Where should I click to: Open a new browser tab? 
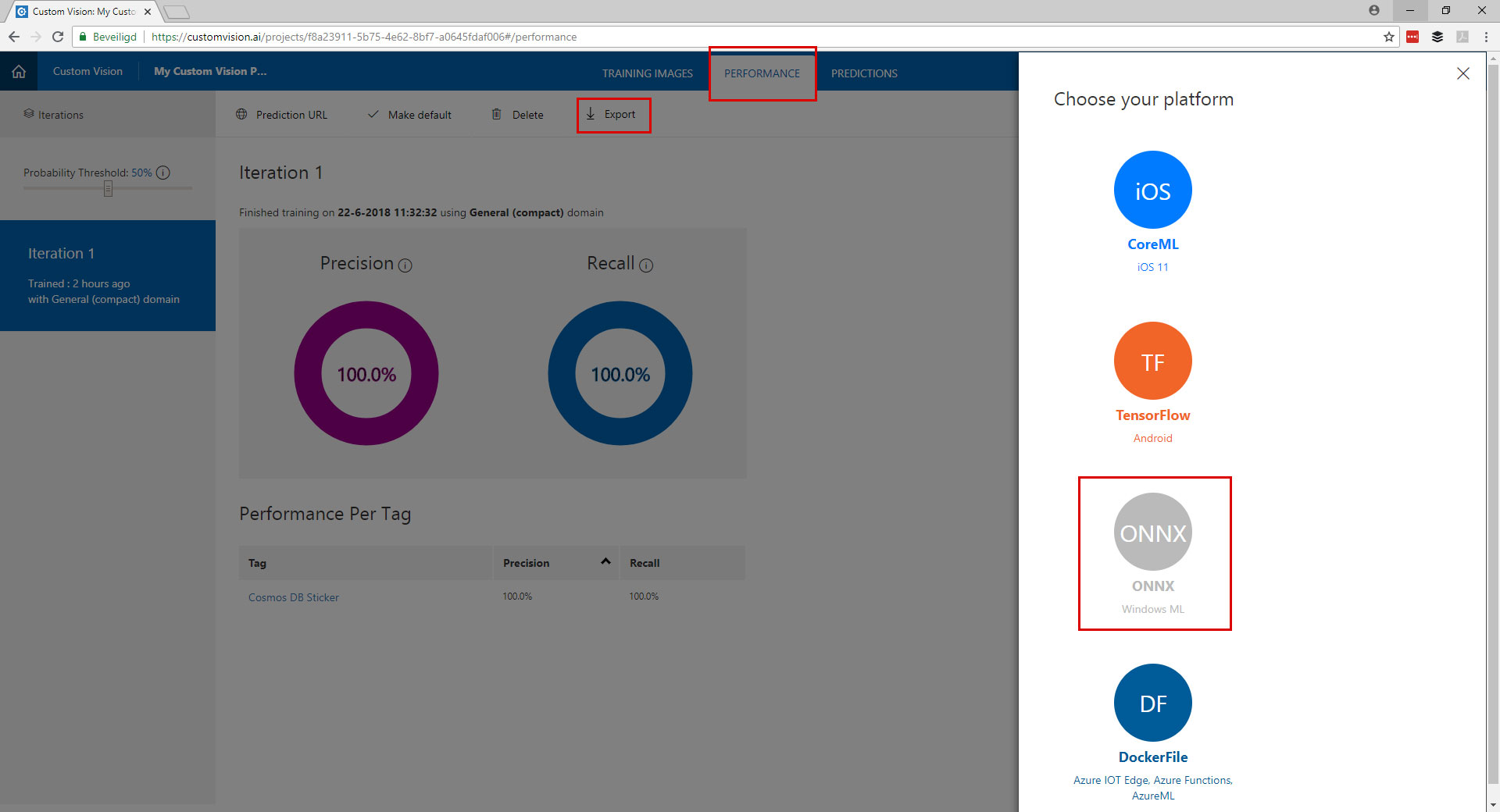177,12
